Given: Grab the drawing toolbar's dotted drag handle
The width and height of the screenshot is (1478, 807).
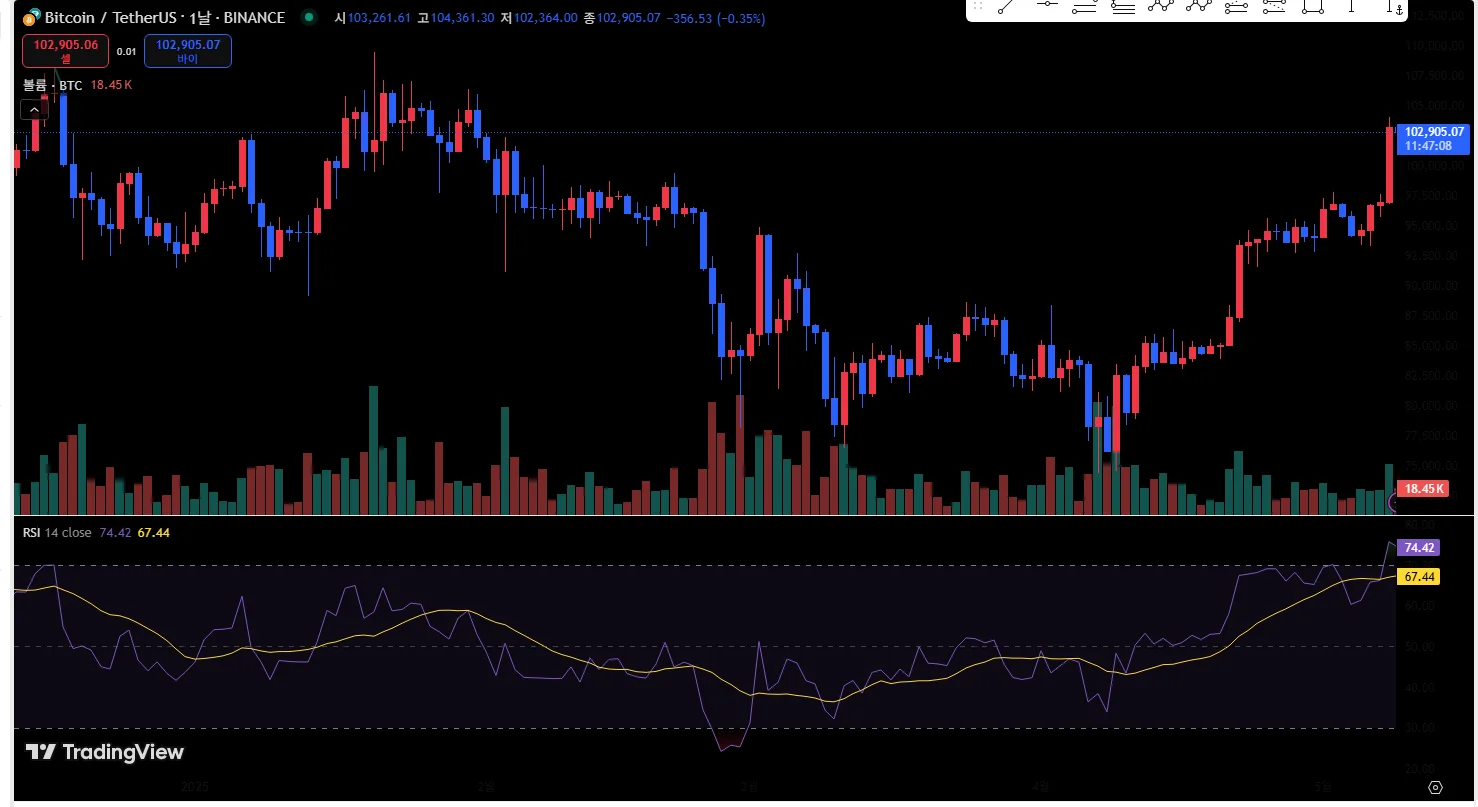Looking at the screenshot, I should (977, 6).
